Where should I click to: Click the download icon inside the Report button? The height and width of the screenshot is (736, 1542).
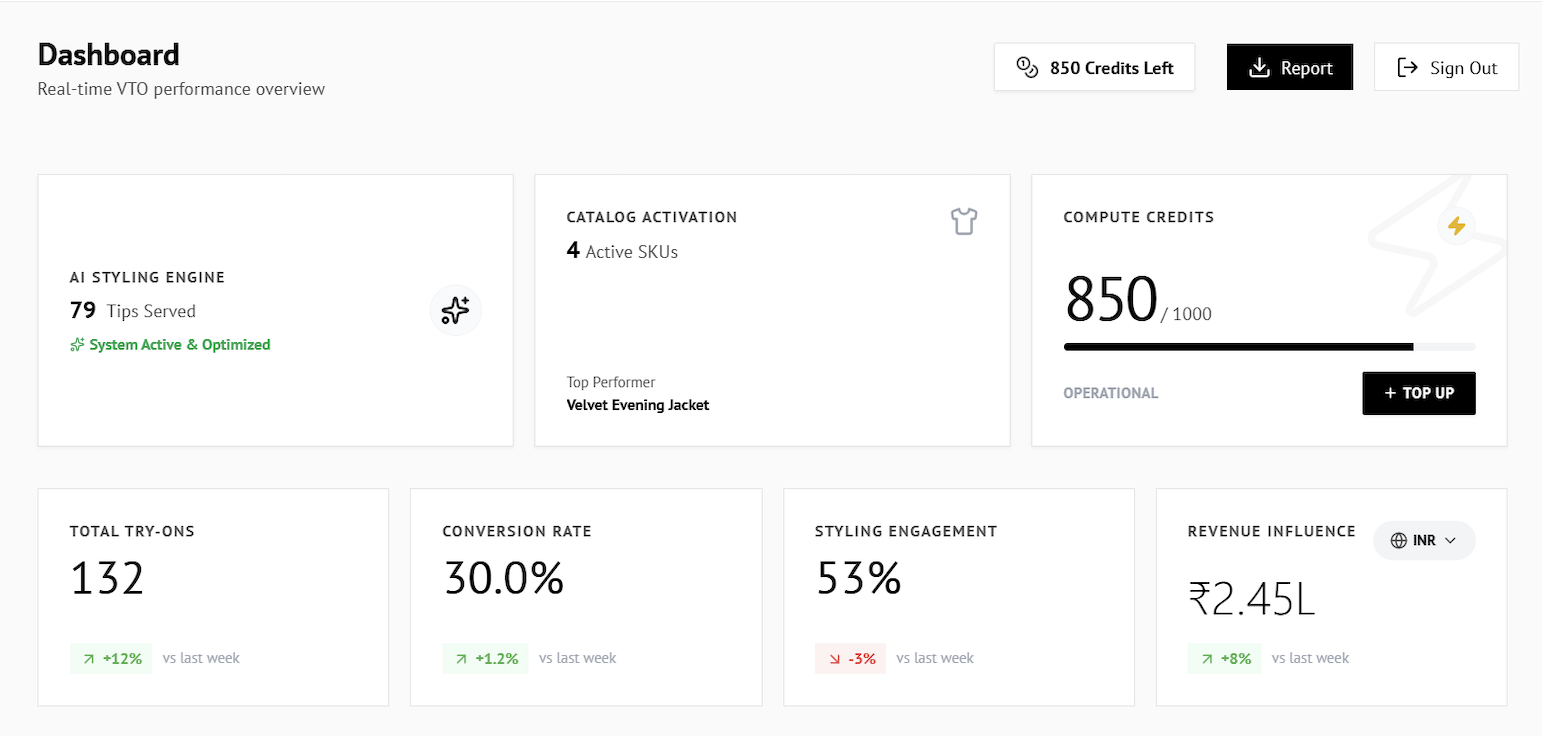coord(1258,67)
